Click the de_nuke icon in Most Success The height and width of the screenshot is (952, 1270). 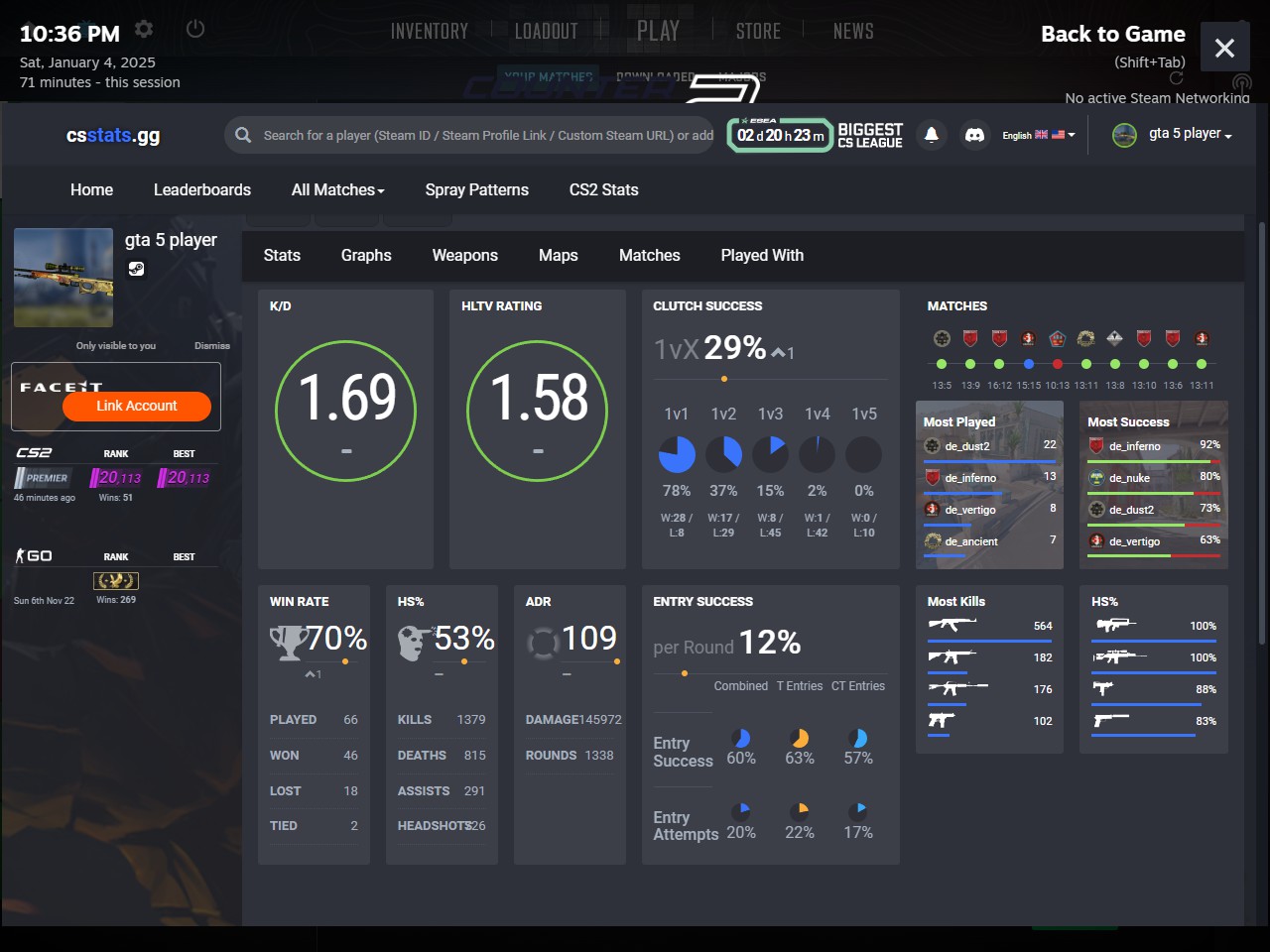(1096, 477)
